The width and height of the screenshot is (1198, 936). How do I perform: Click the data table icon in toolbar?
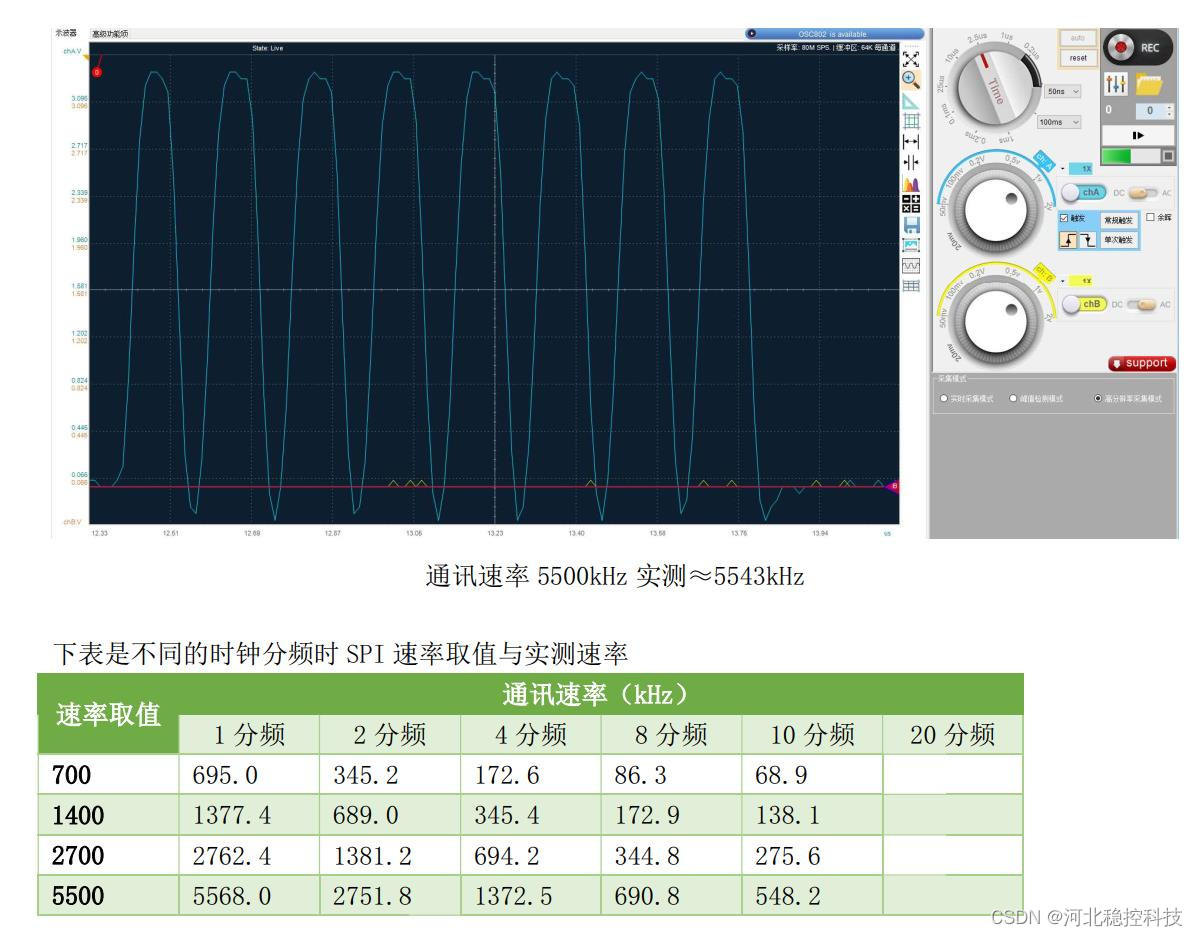click(x=911, y=287)
